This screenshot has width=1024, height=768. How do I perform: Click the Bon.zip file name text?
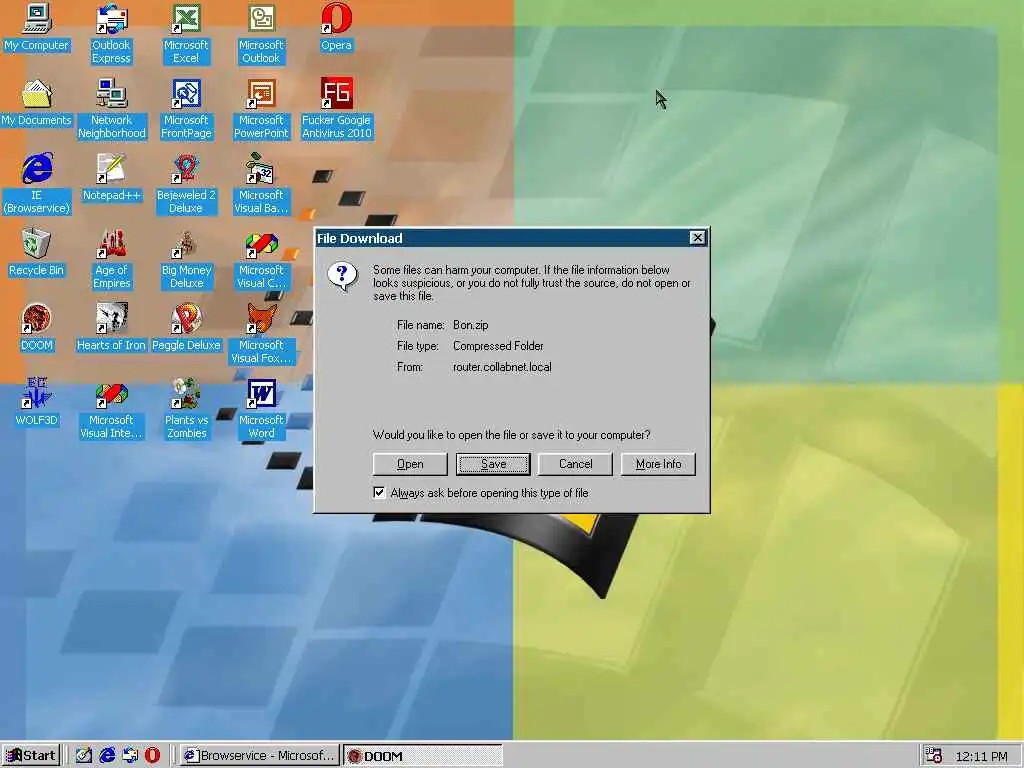click(x=471, y=325)
